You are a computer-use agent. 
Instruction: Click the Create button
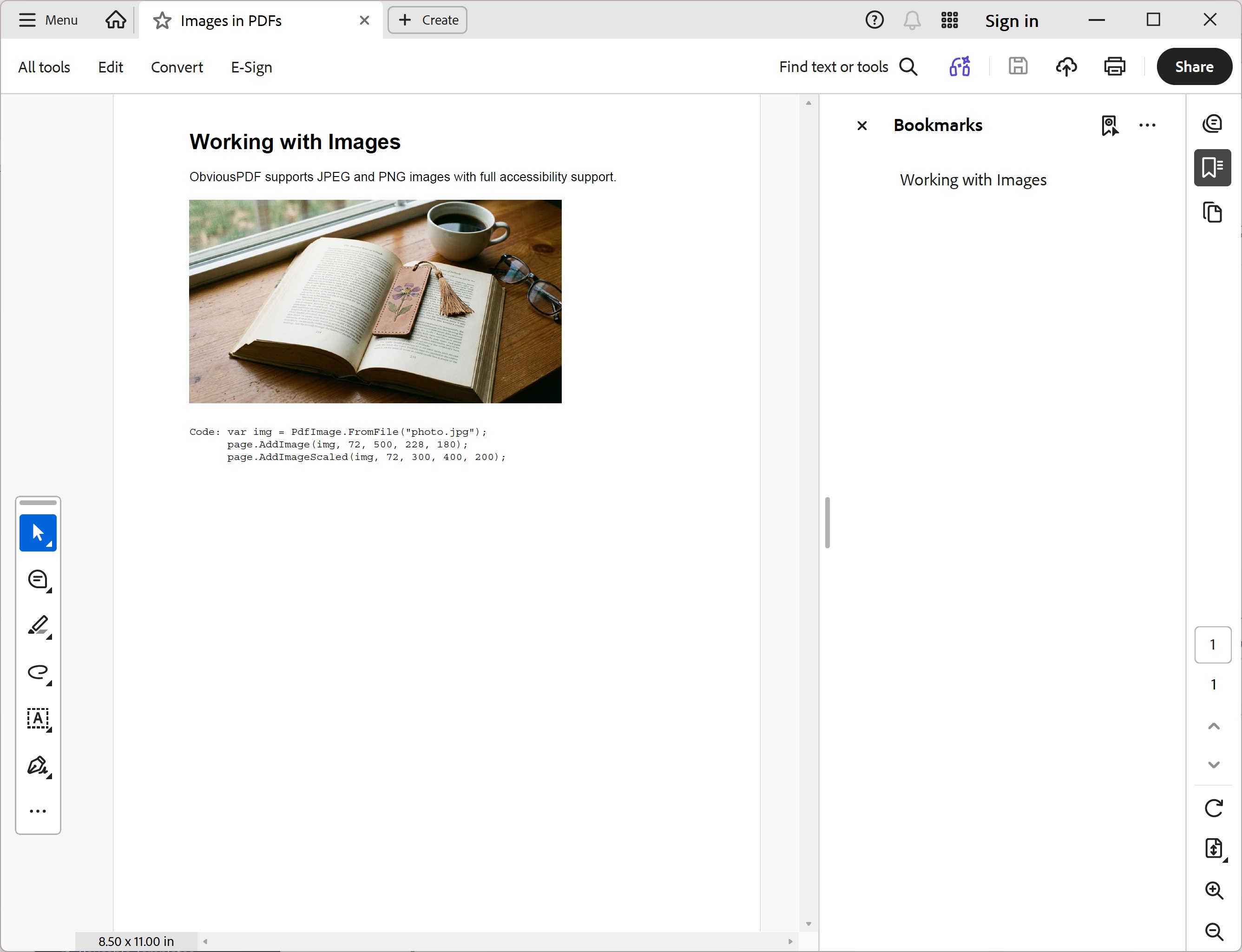pos(427,20)
